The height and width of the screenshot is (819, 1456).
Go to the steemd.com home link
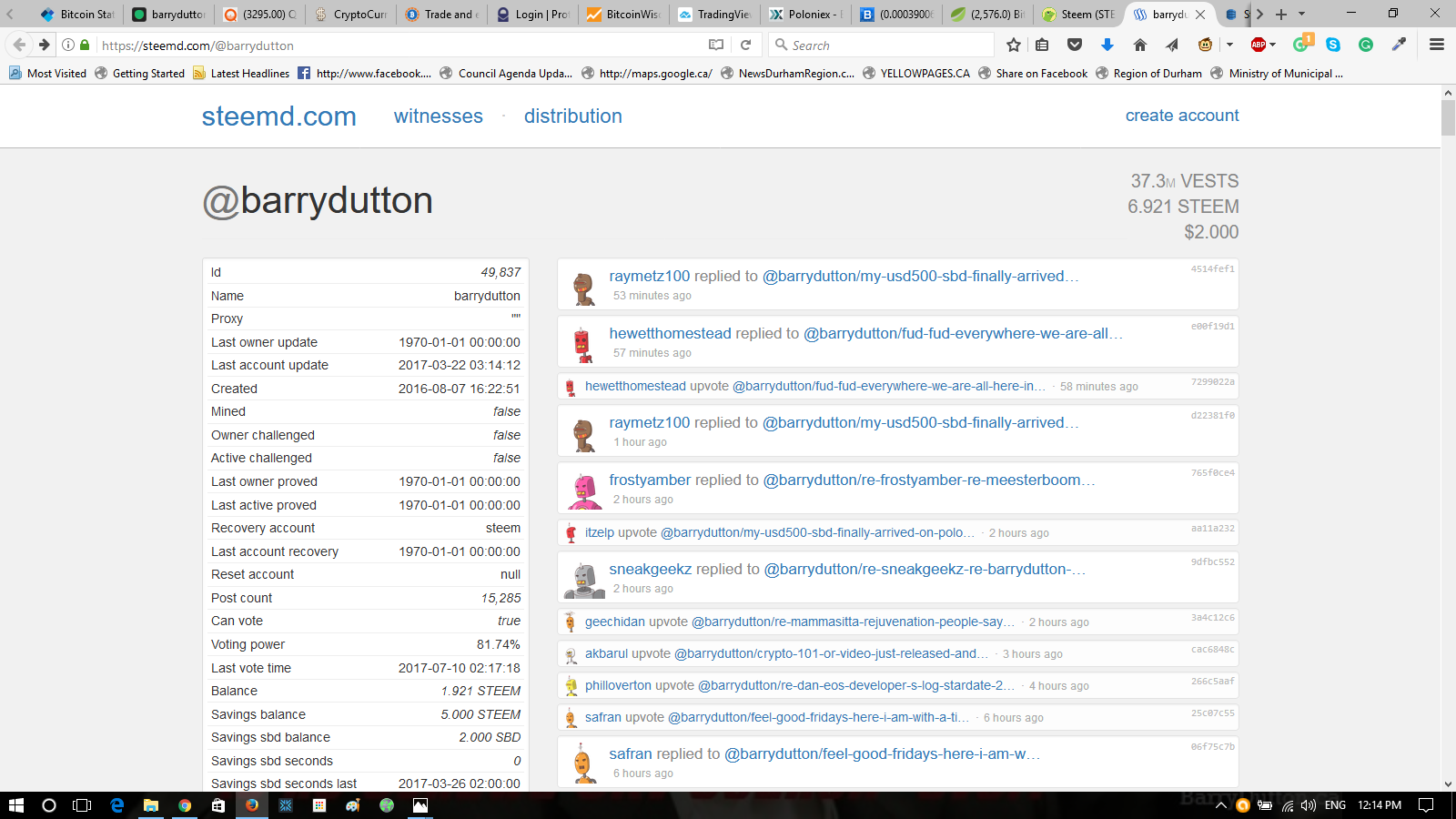pyautogui.click(x=278, y=116)
